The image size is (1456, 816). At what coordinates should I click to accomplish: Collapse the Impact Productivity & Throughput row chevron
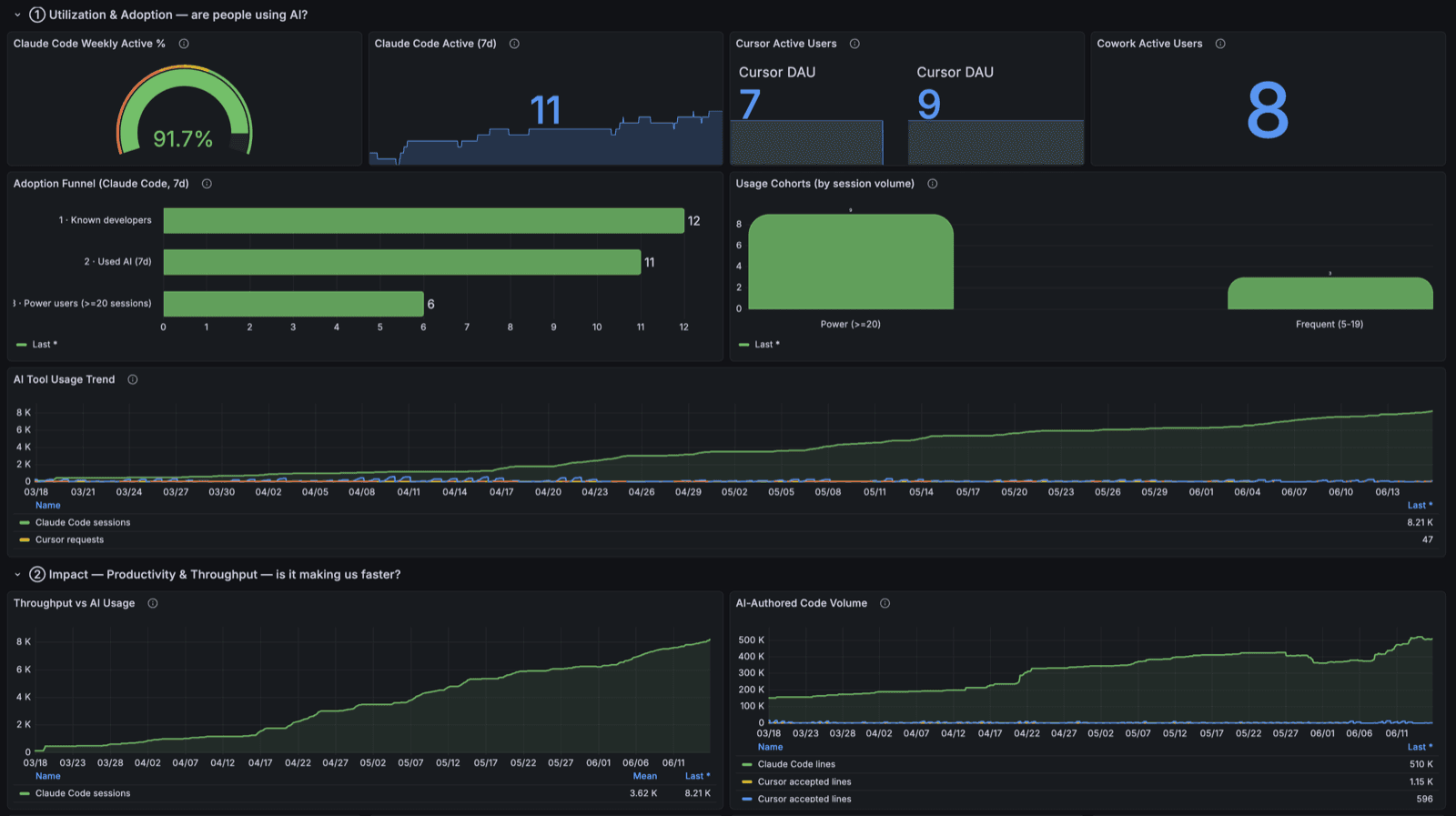pyautogui.click(x=17, y=575)
